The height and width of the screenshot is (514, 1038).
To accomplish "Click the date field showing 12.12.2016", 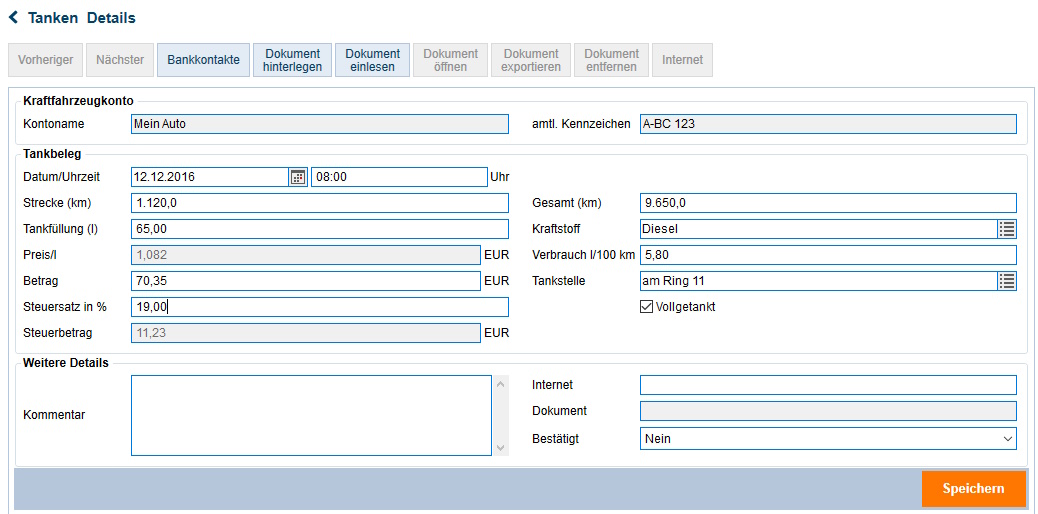I will (x=210, y=177).
